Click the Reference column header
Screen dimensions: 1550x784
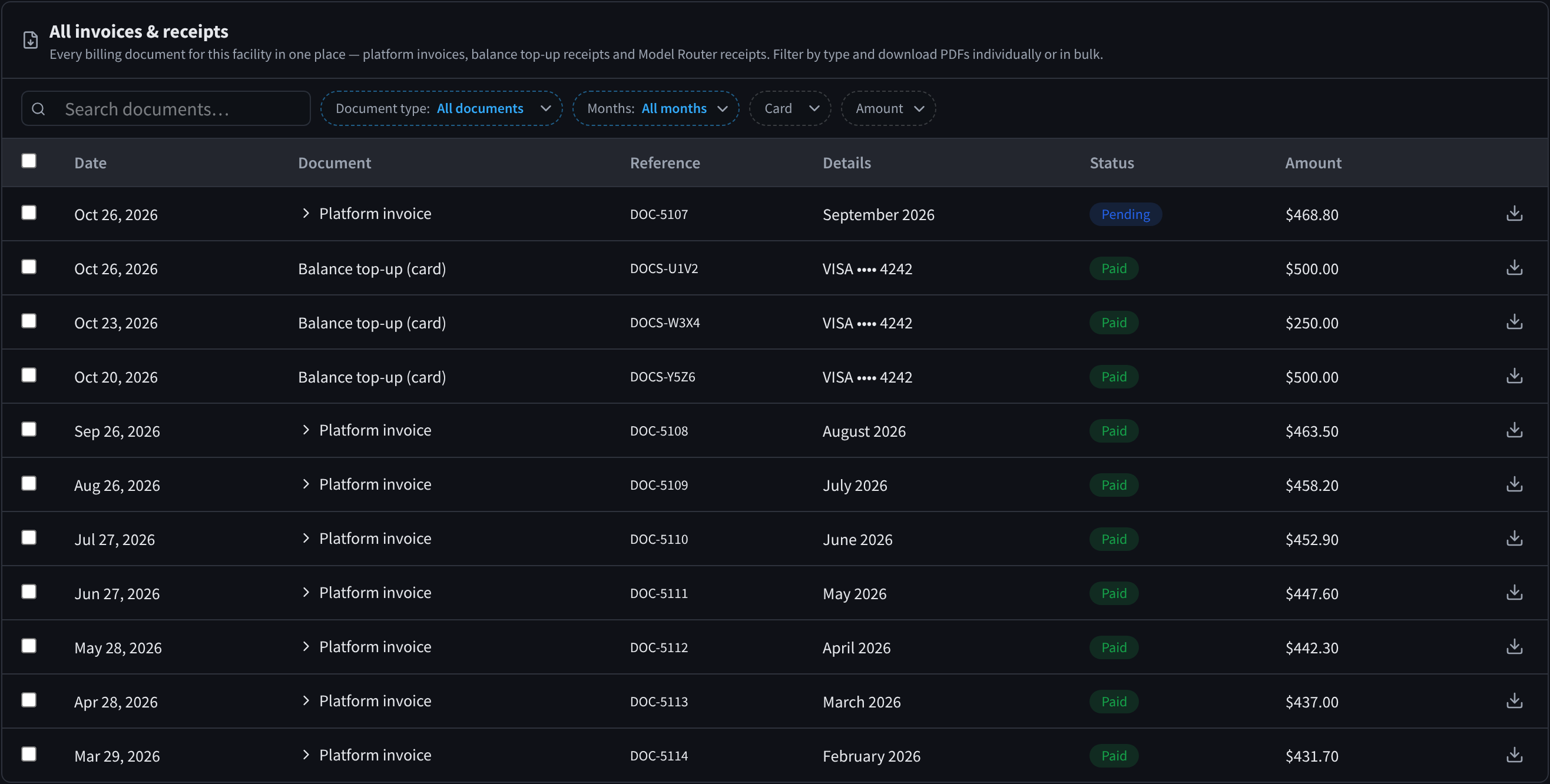point(665,163)
